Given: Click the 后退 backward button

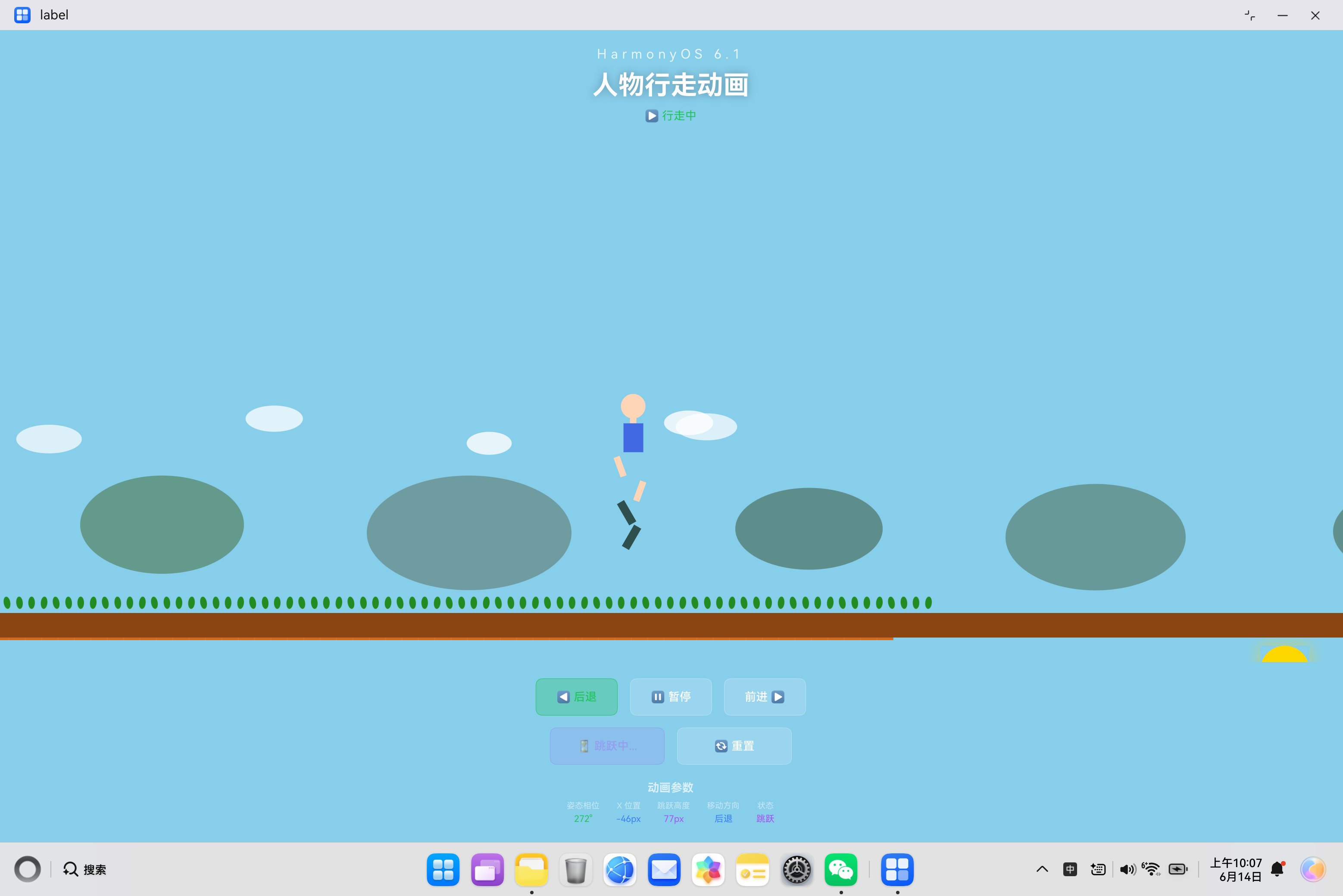Looking at the screenshot, I should coord(576,697).
